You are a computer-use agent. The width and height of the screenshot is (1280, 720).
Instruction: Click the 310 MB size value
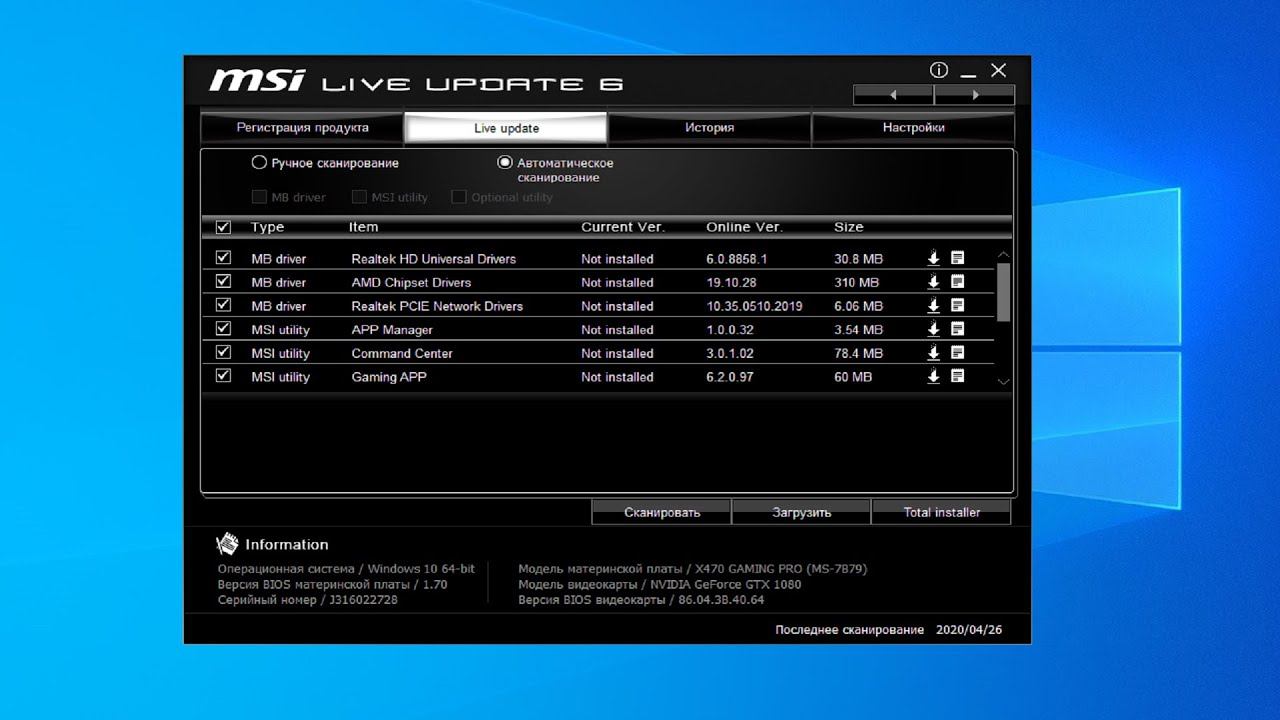857,282
